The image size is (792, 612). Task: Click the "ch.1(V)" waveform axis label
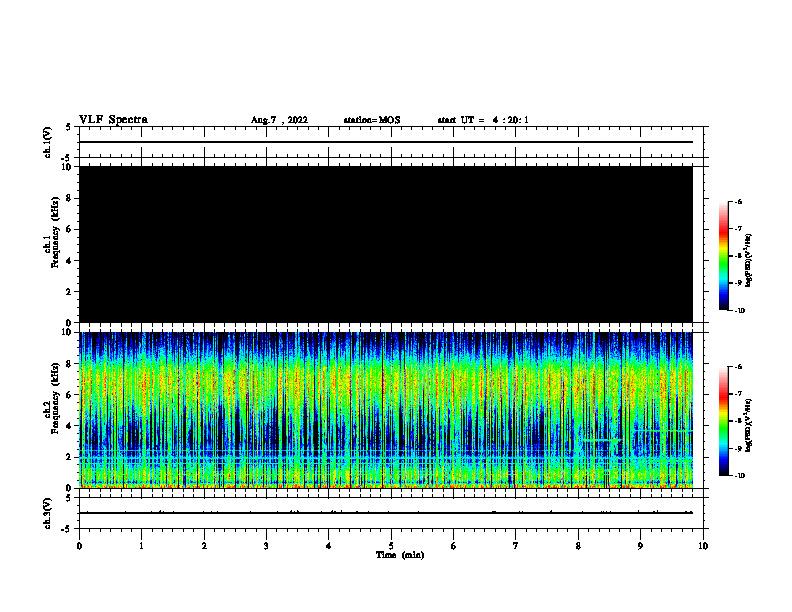click(x=48, y=142)
